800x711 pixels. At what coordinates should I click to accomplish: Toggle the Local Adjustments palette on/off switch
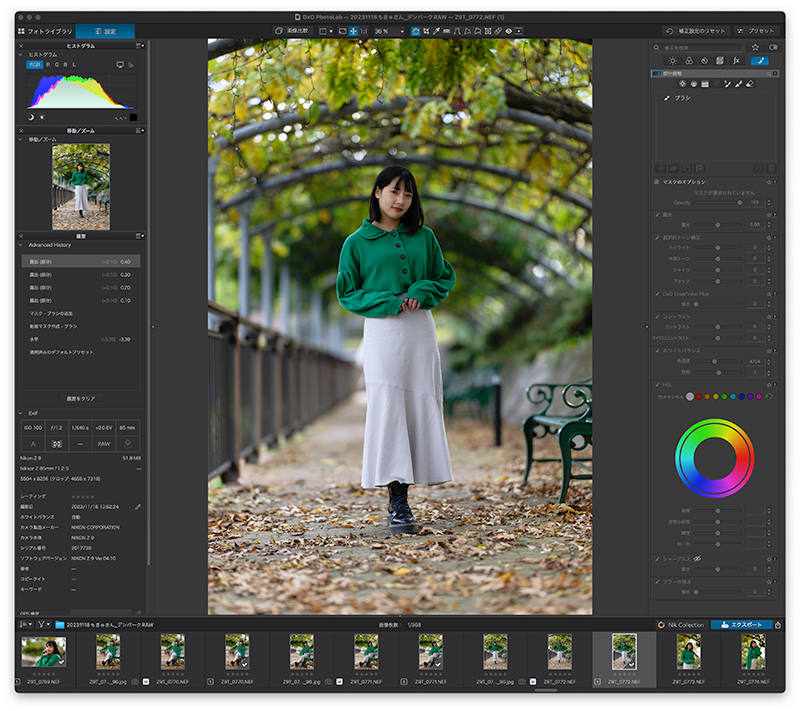click(656, 73)
